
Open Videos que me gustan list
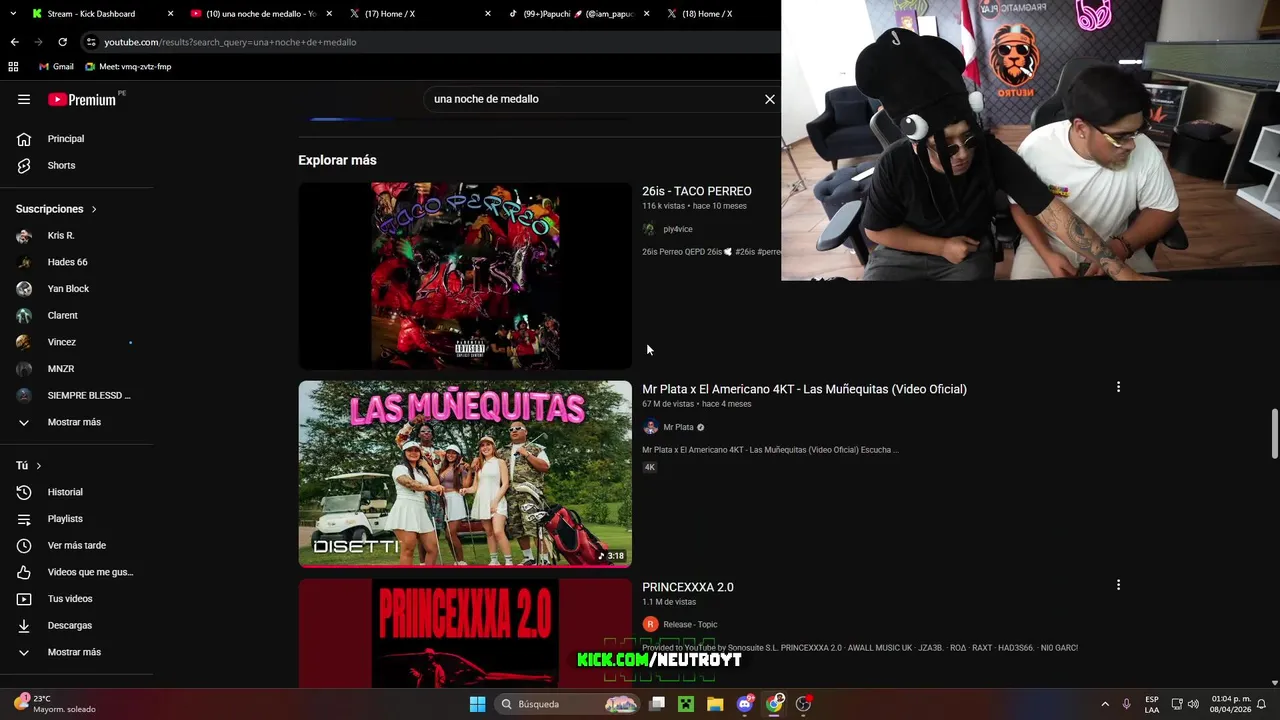tap(90, 572)
